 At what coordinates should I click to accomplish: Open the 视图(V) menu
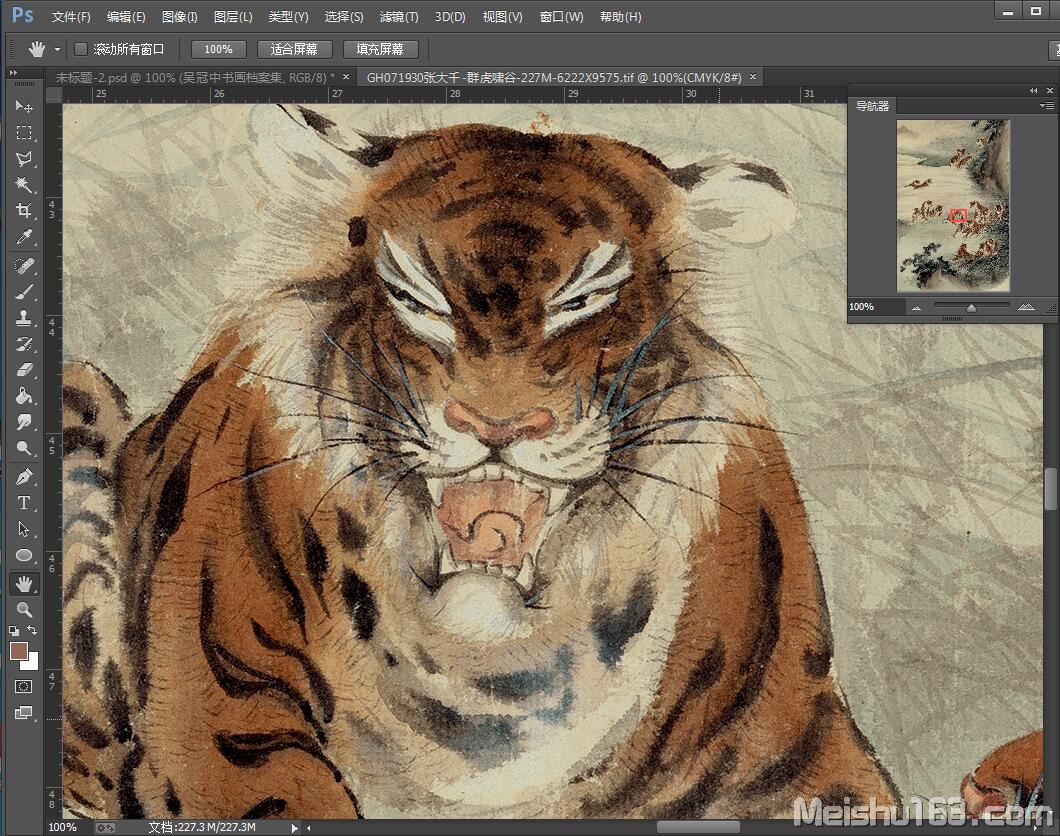(x=502, y=17)
